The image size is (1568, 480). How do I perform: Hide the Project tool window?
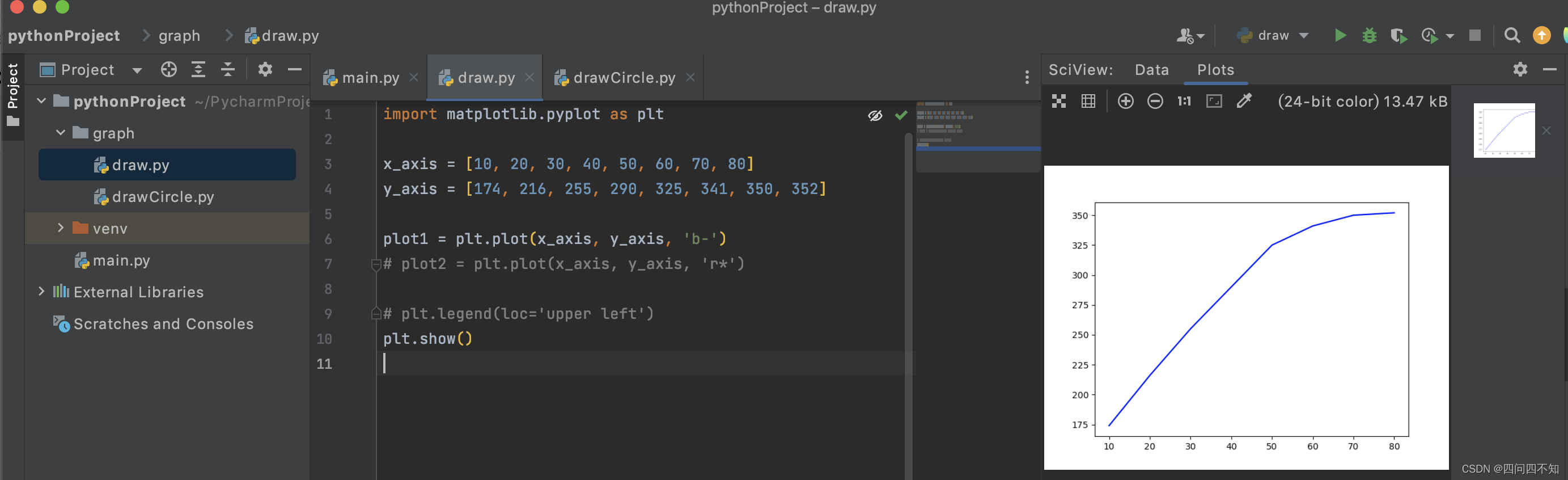295,69
